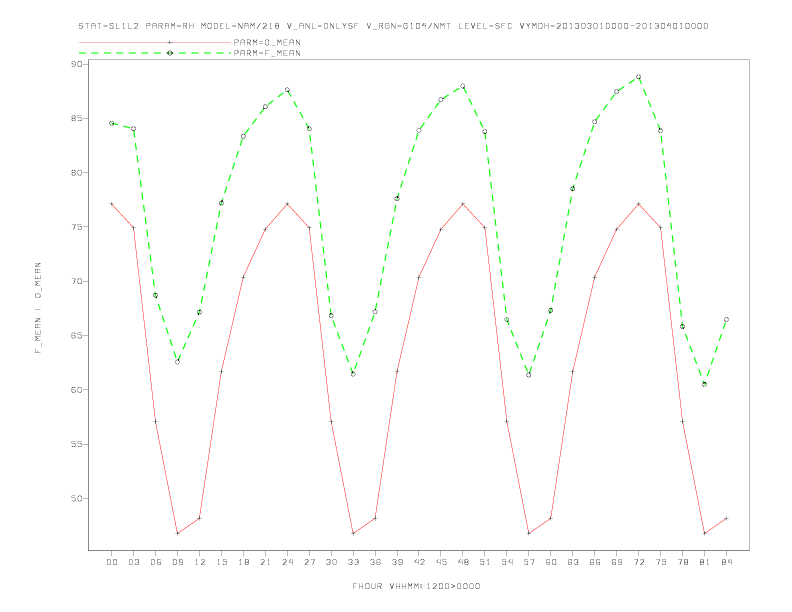Click red O_MEAN trough marker at hour 33
The image size is (792, 612).
(x=353, y=533)
